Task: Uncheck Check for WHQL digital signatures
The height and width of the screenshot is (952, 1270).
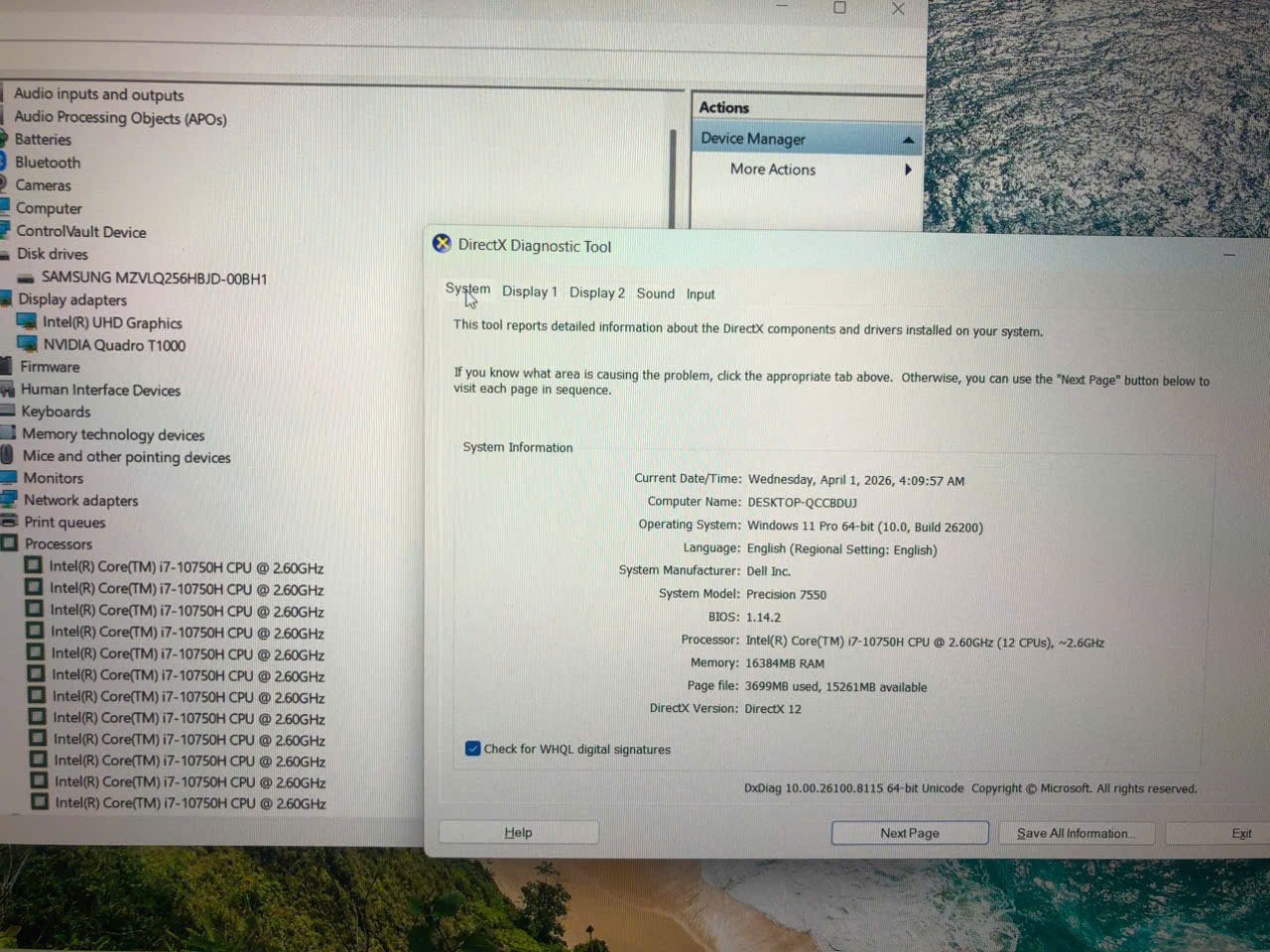Action: pyautogui.click(x=473, y=749)
